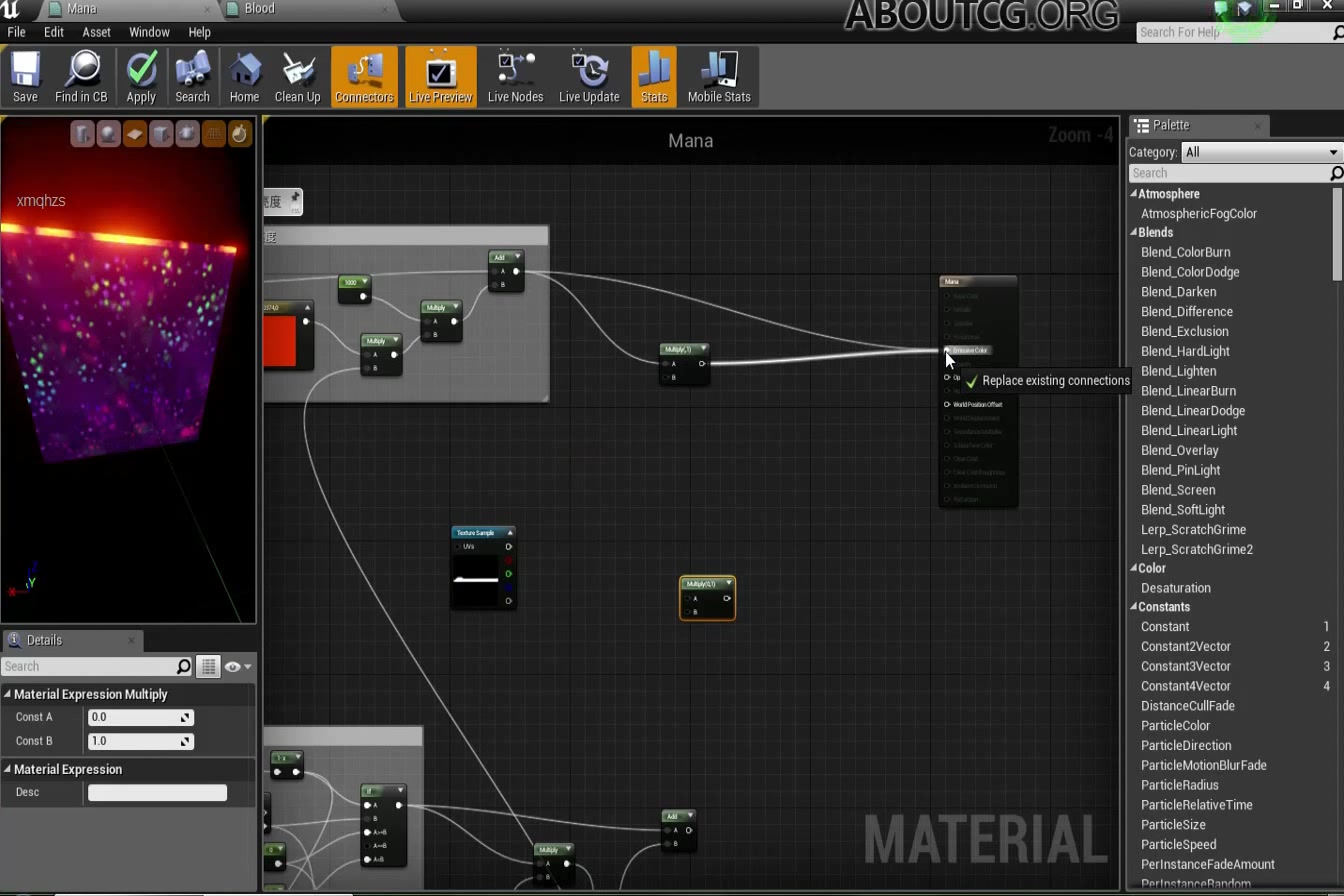The image size is (1344, 896).
Task: Toggle Details property matrix grid icon
Action: coord(208,667)
